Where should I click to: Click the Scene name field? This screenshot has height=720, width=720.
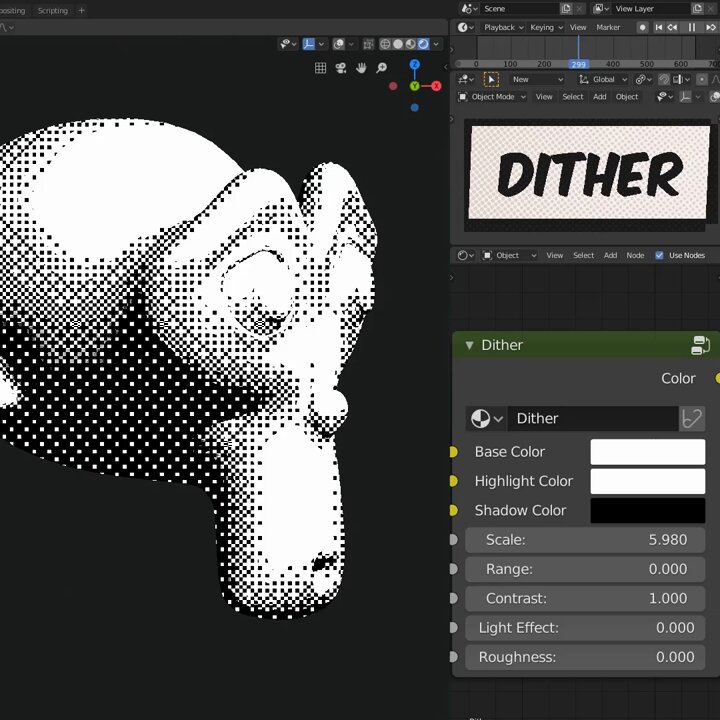pyautogui.click(x=520, y=9)
